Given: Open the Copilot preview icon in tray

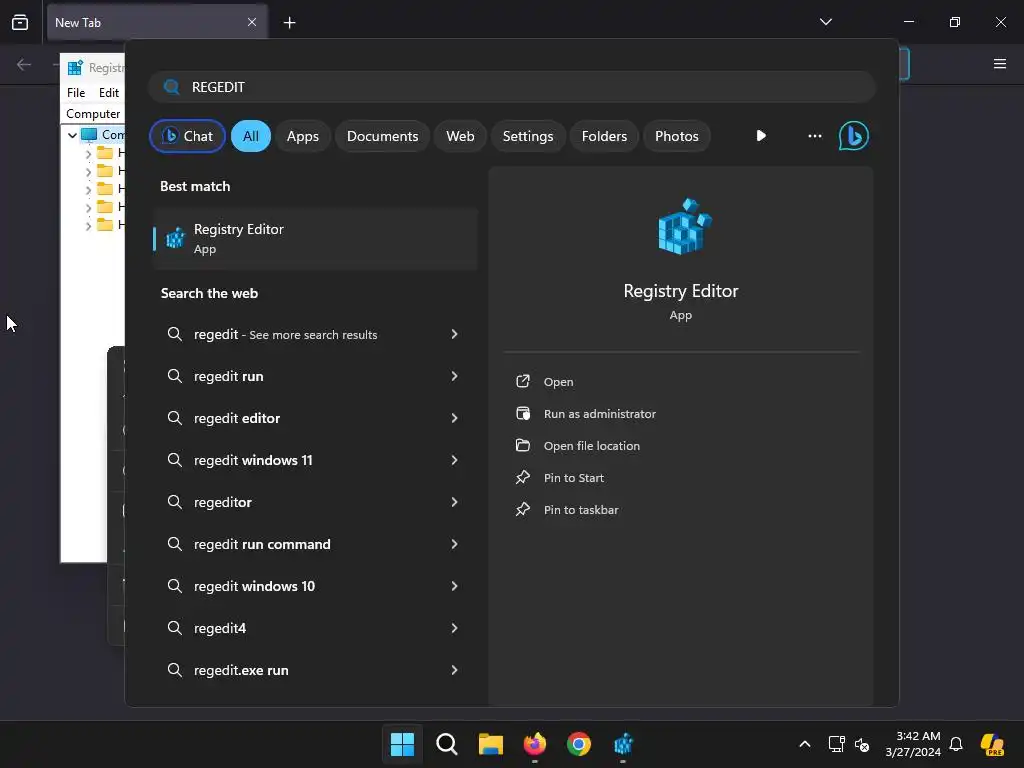Looking at the screenshot, I should [x=992, y=744].
